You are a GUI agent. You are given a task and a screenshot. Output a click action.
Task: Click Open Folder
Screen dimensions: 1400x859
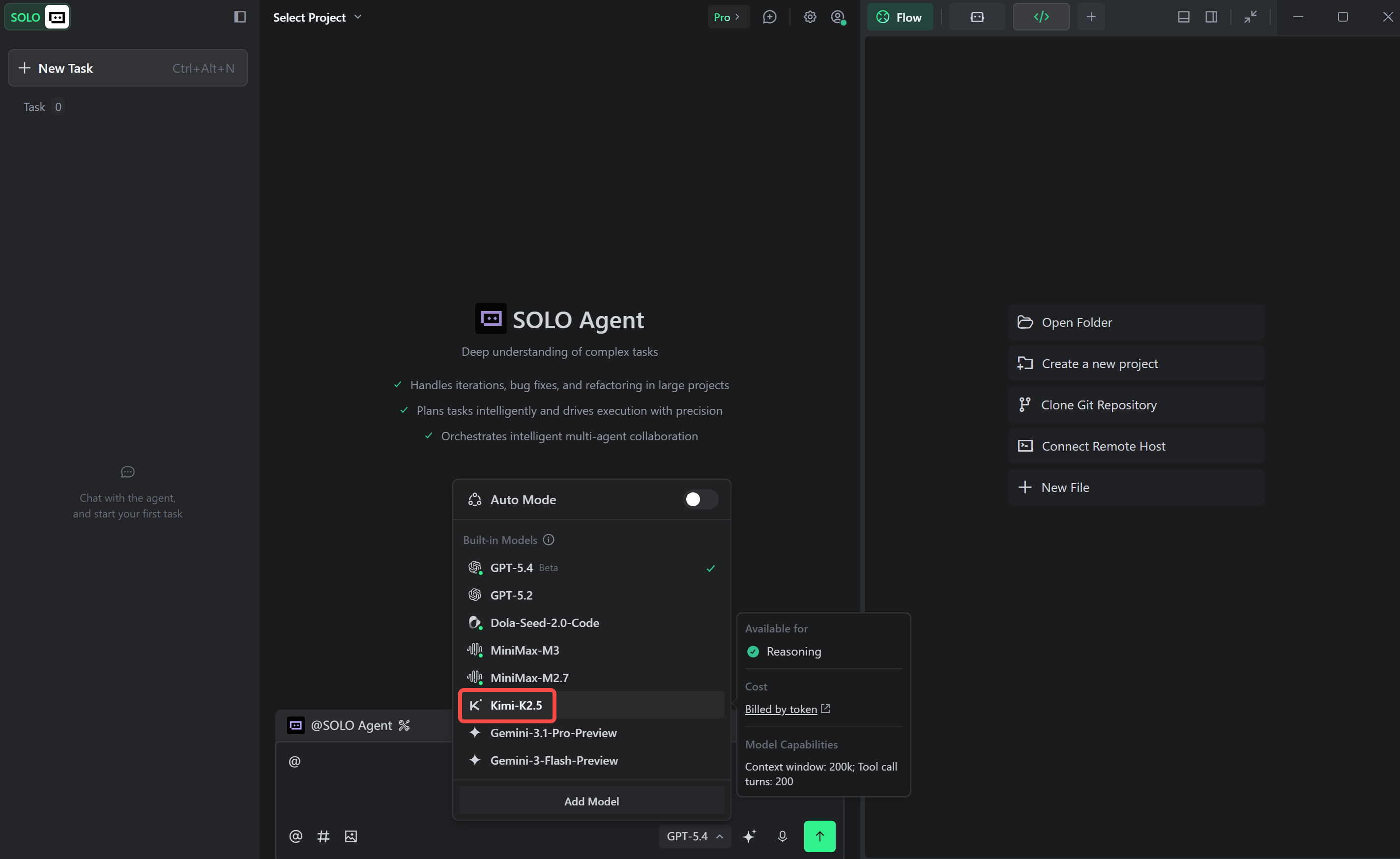point(1137,322)
